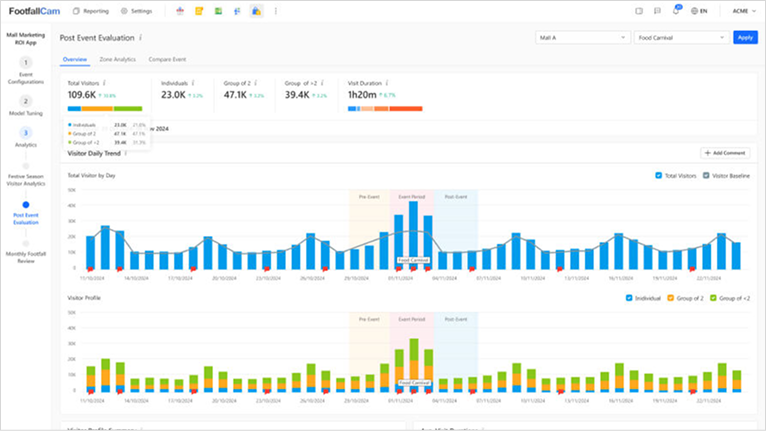766x431 pixels.
Task: Expand the ACME account menu
Action: pos(744,11)
